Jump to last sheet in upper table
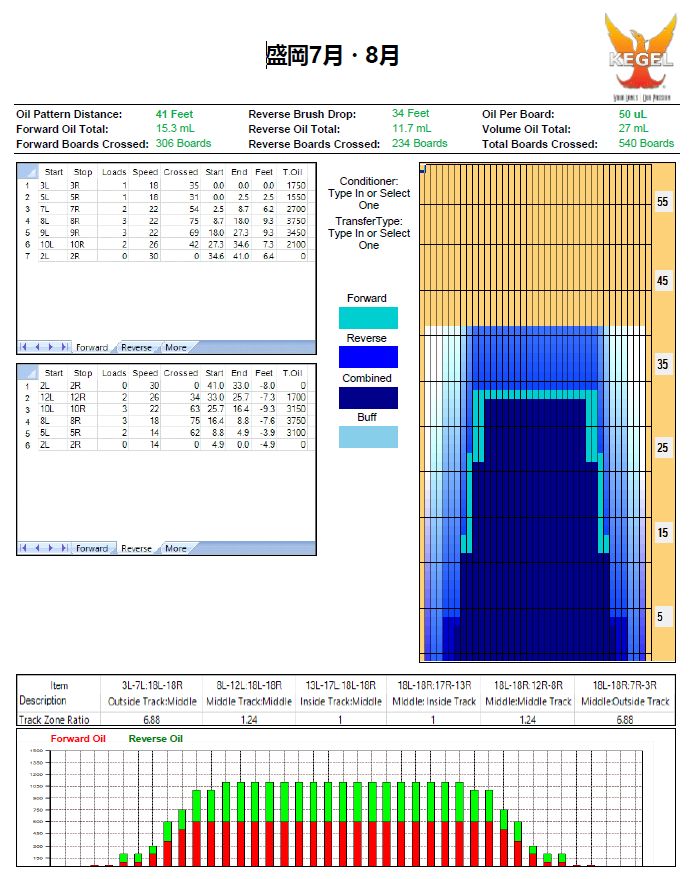The height and width of the screenshot is (879, 692). [x=64, y=347]
